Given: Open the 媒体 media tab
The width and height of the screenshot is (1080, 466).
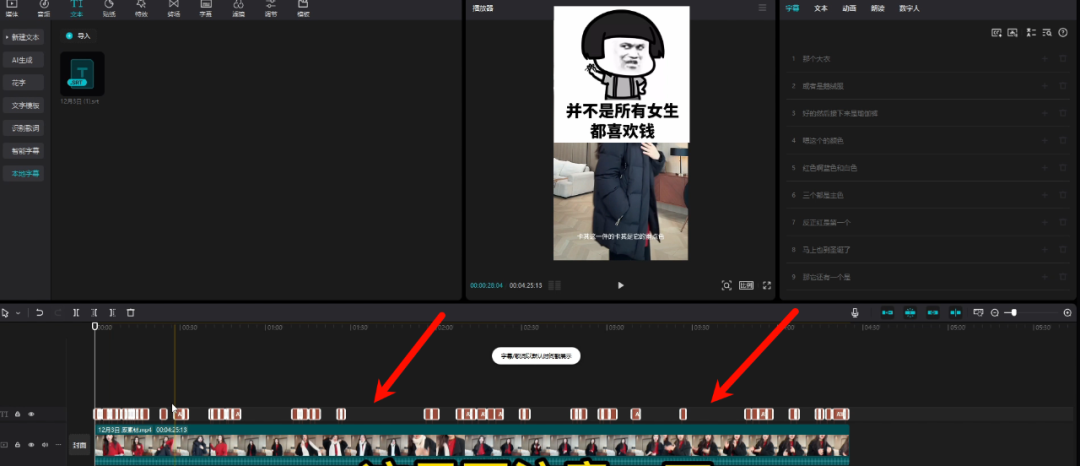Looking at the screenshot, I should 12,8.
